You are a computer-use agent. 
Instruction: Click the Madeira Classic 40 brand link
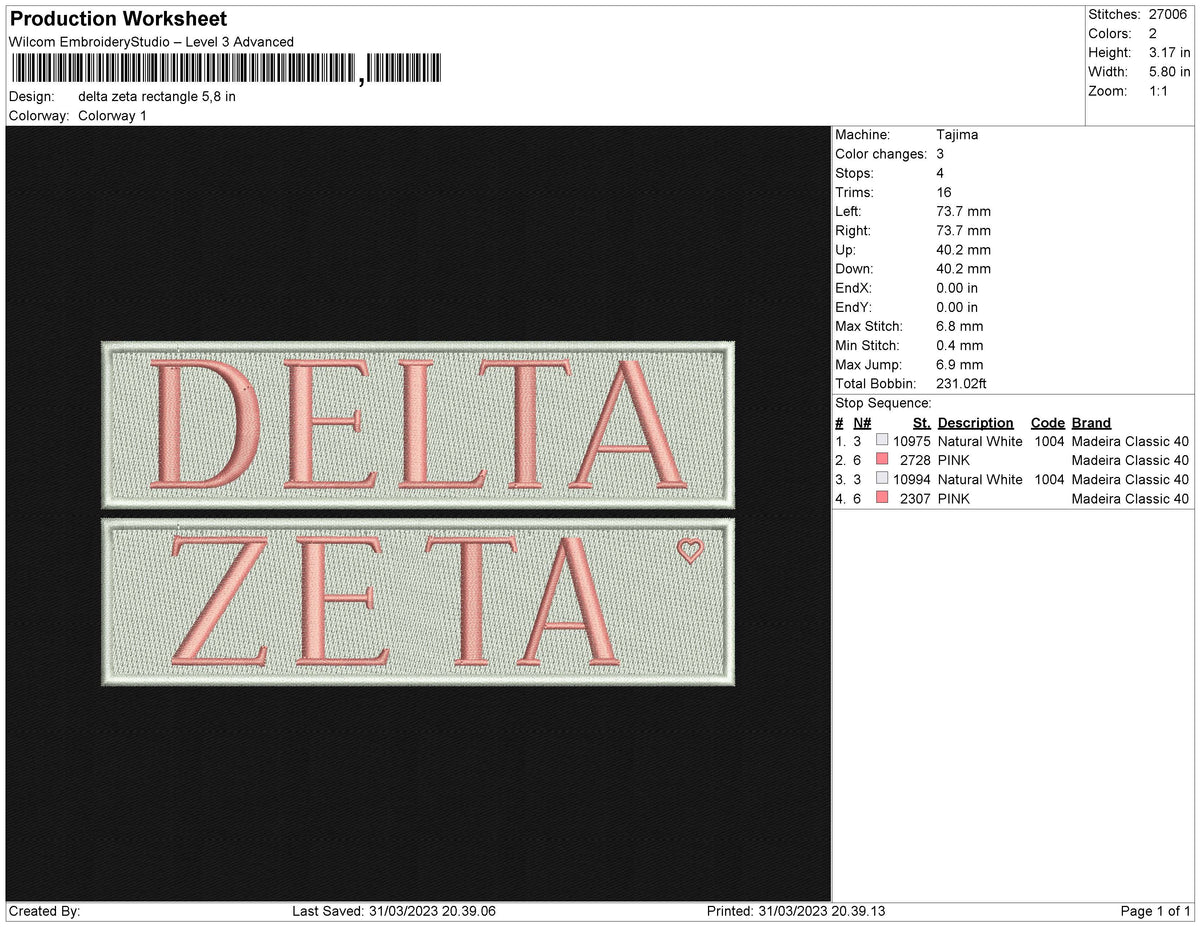pos(1130,440)
